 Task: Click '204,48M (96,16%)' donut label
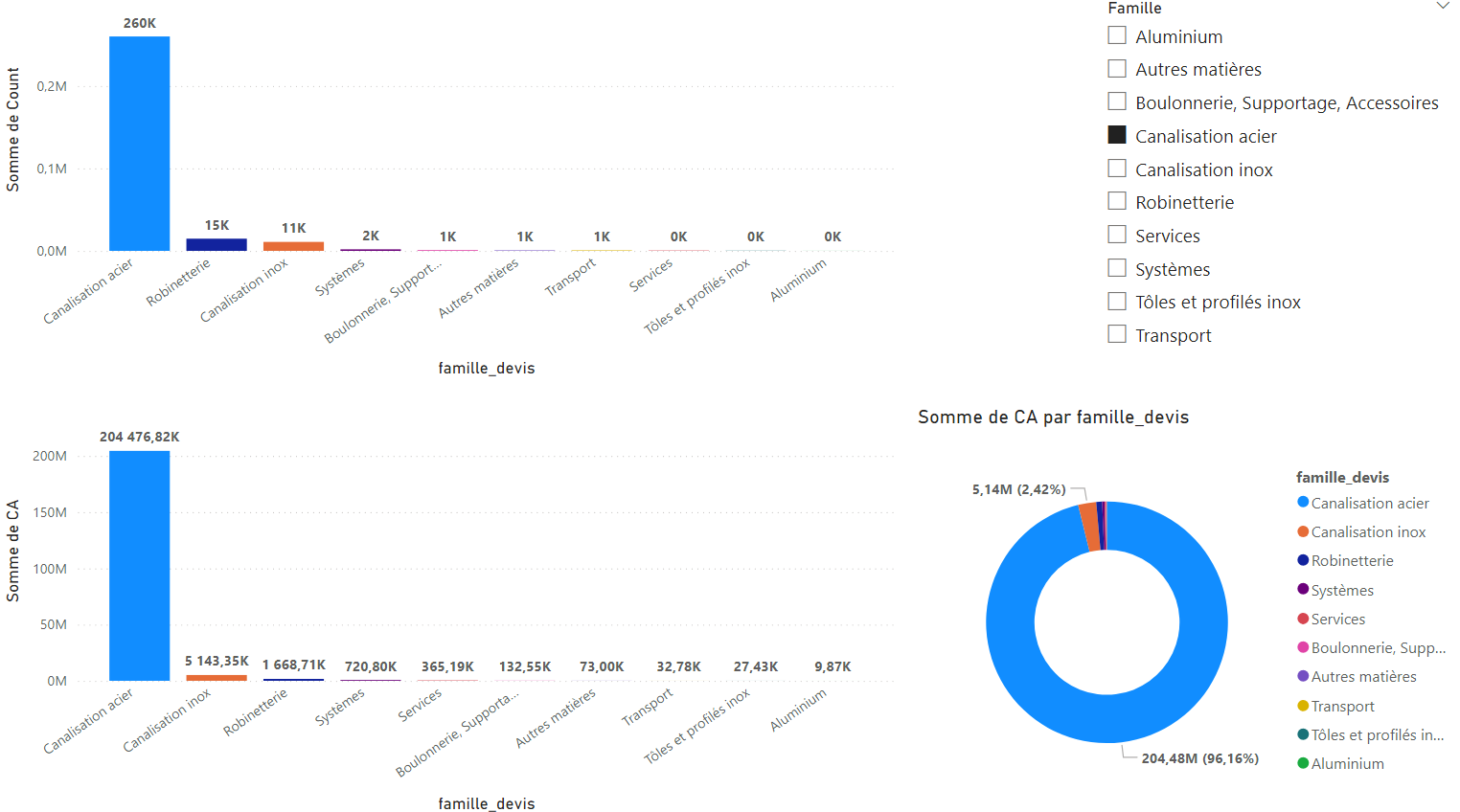coord(1199,758)
